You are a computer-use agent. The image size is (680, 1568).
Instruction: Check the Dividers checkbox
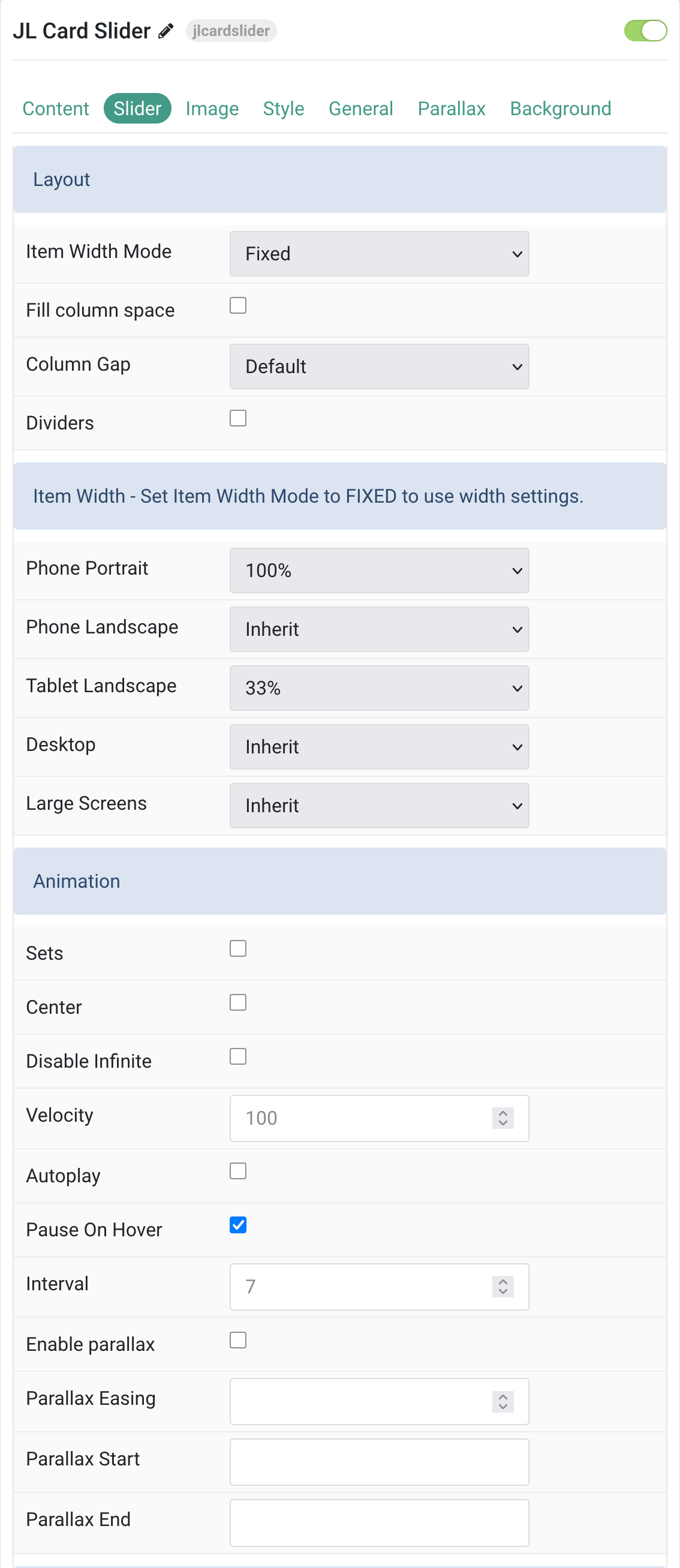[238, 417]
